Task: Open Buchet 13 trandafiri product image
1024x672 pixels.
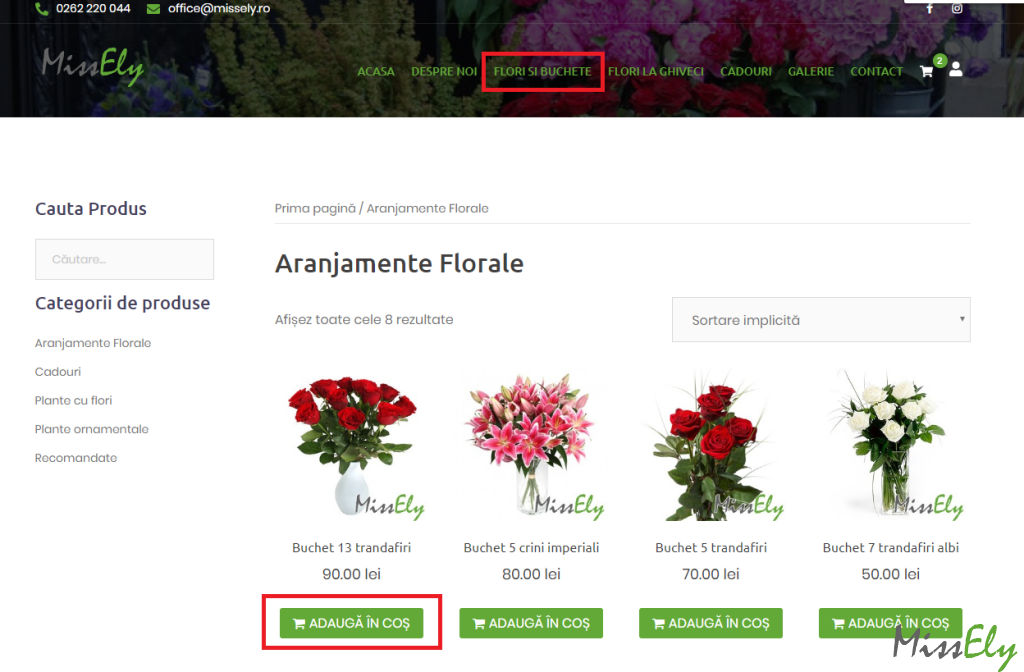Action: [x=351, y=444]
